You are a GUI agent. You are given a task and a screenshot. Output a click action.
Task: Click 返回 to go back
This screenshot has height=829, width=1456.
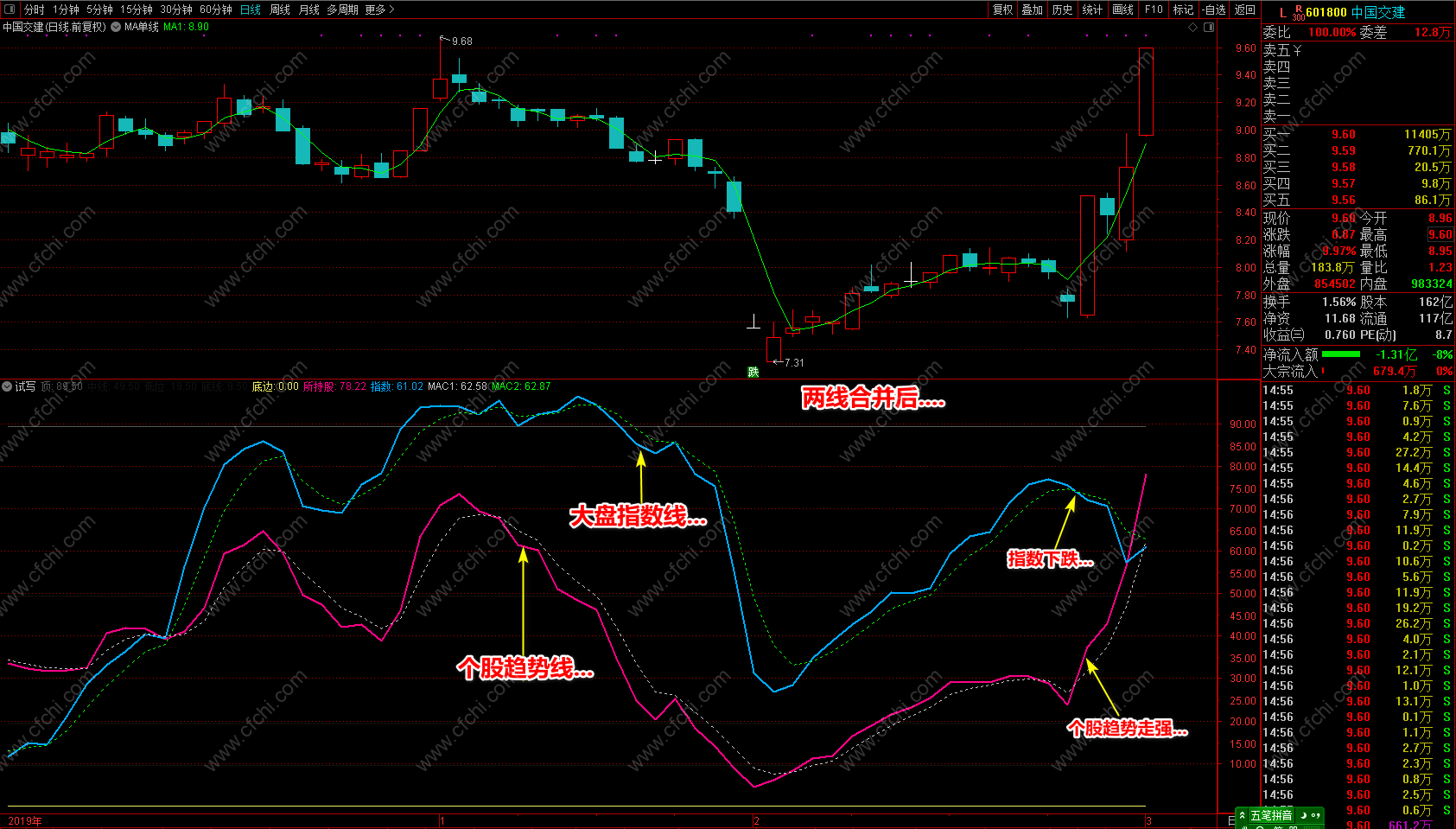click(x=1245, y=10)
